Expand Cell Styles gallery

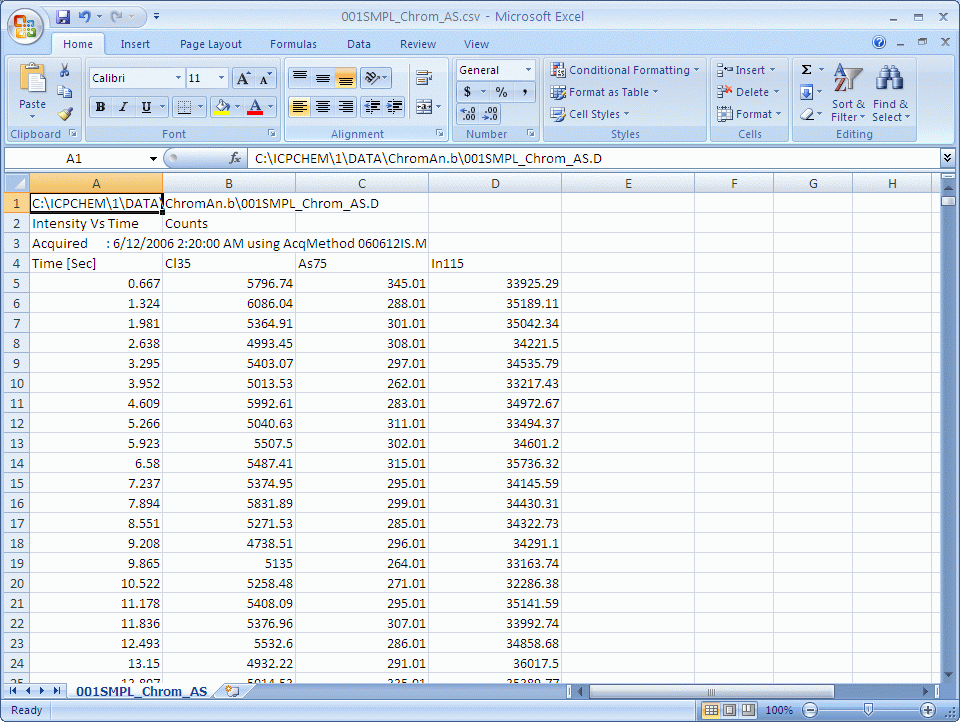[590, 114]
